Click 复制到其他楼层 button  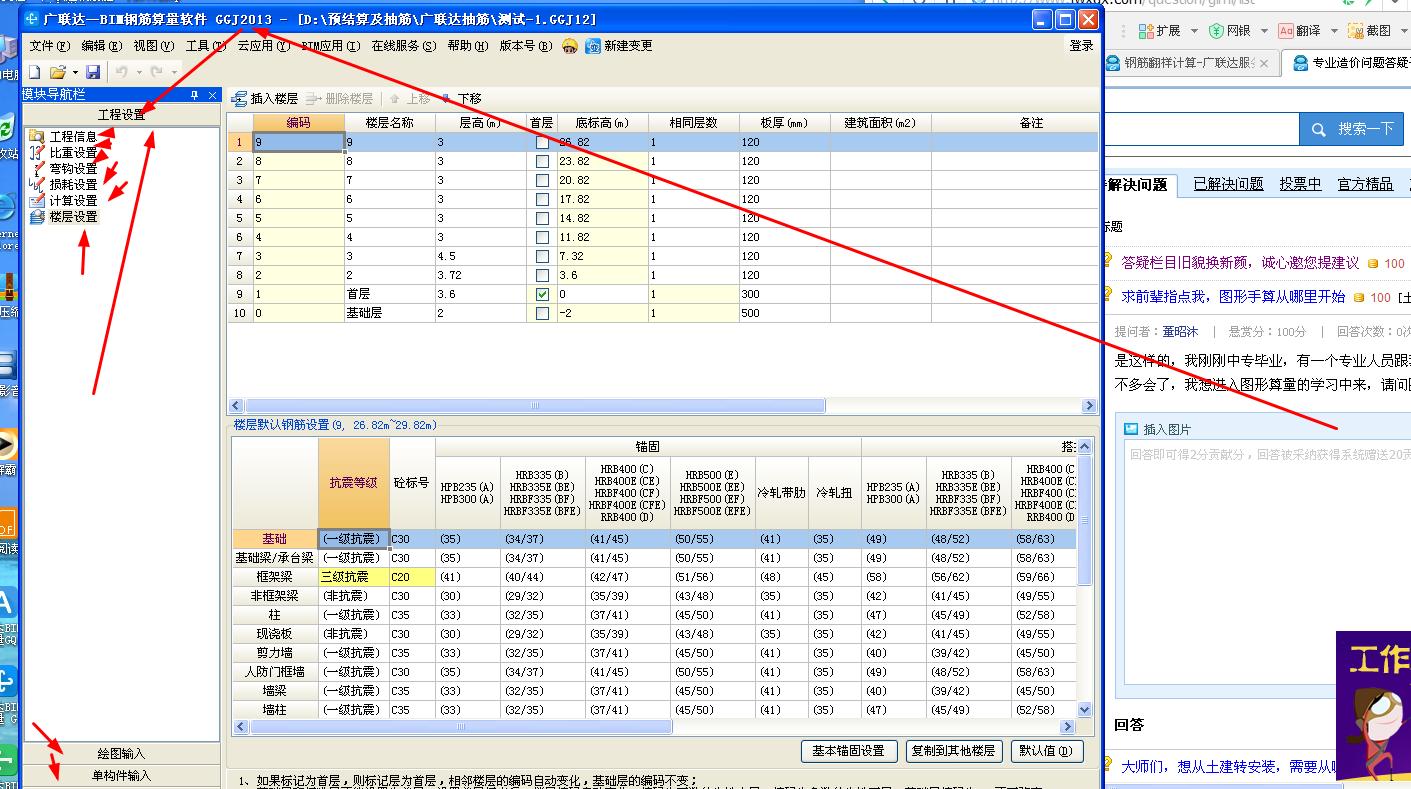tap(953, 751)
